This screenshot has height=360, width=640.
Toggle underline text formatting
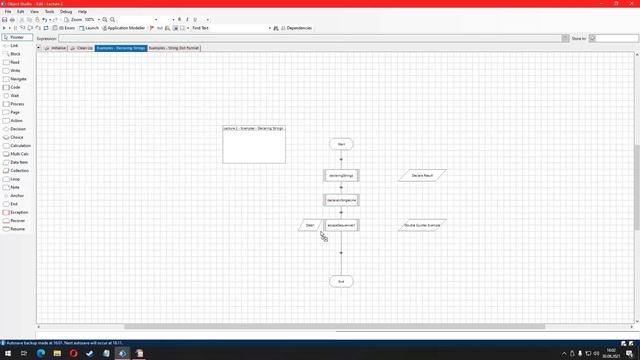click(x=195, y=20)
